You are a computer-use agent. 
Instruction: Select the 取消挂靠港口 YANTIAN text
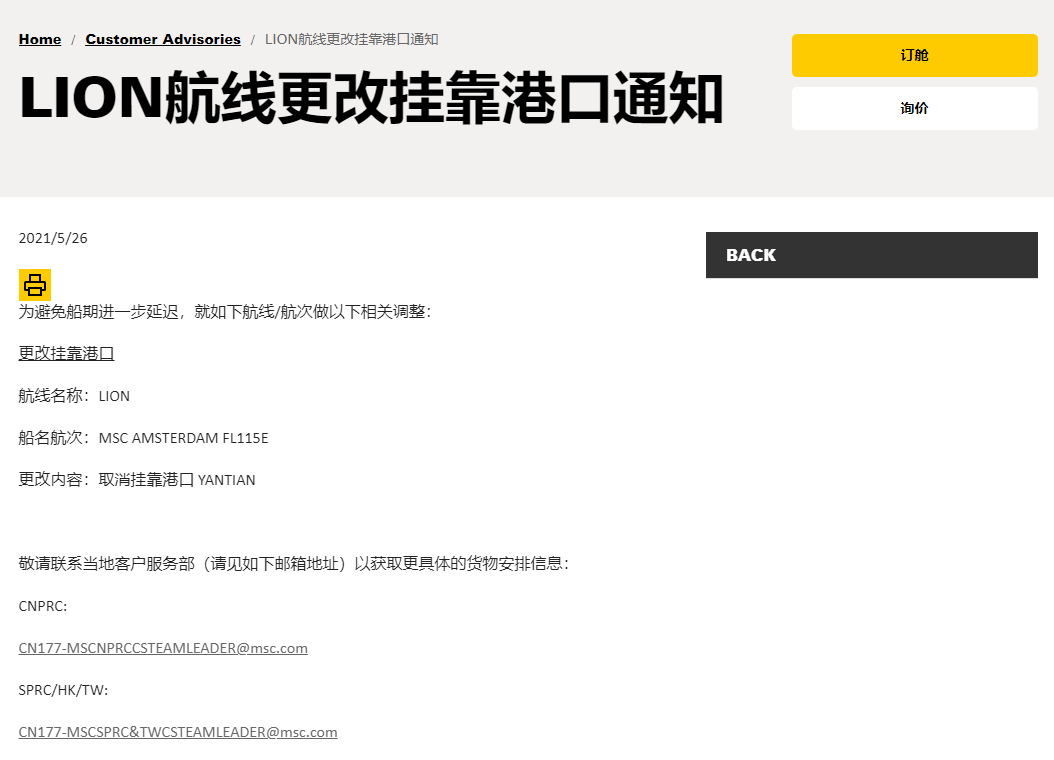[x=185, y=480]
